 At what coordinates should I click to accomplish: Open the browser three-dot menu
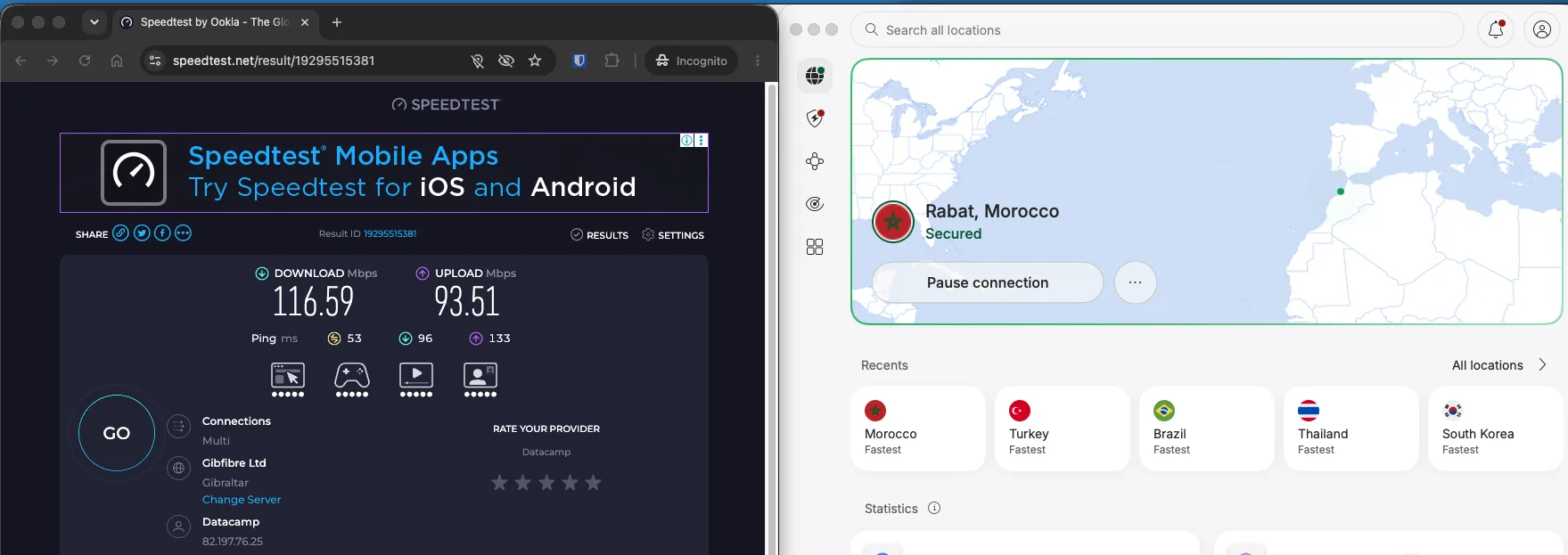pyautogui.click(x=758, y=61)
